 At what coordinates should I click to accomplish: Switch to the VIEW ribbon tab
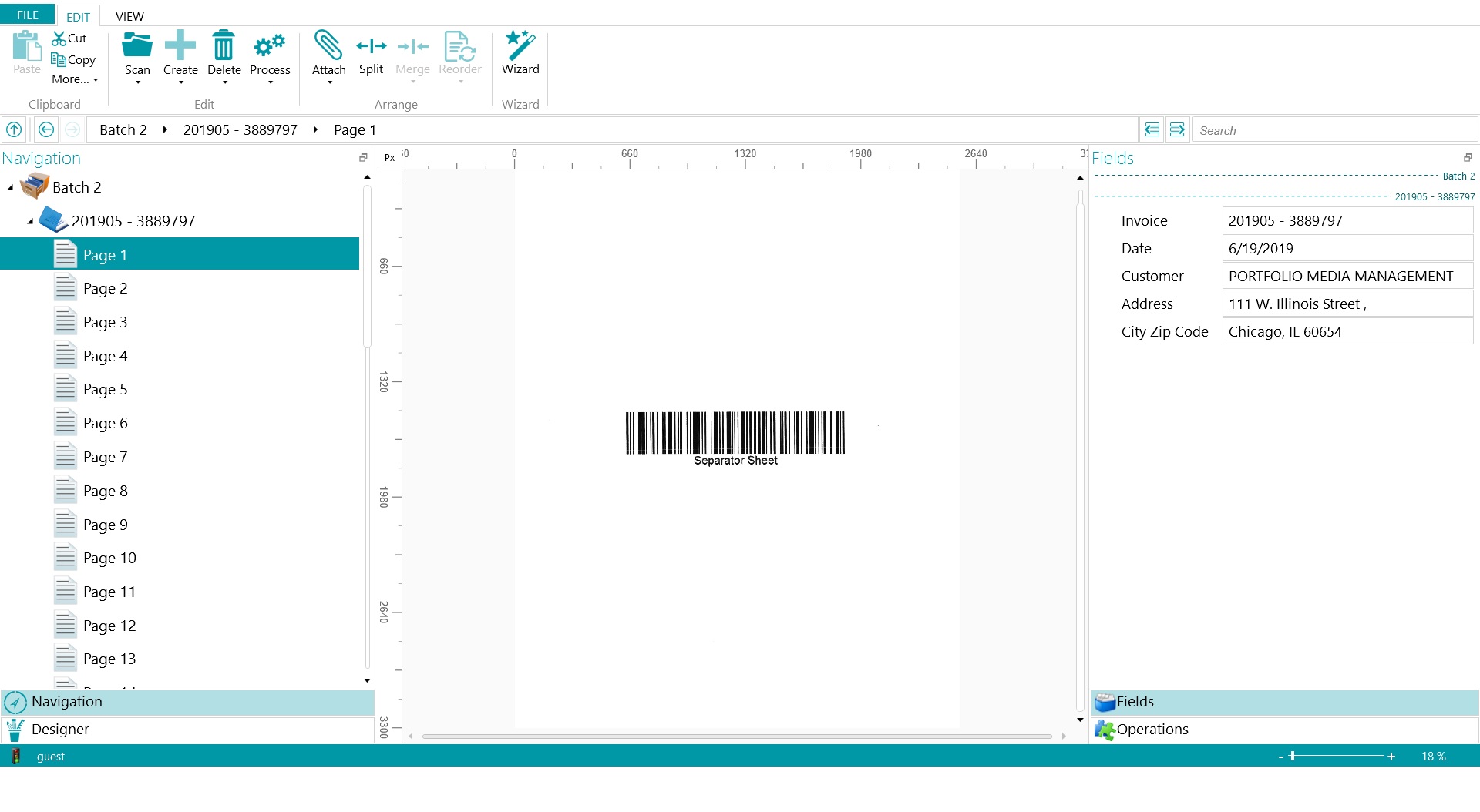(x=129, y=16)
